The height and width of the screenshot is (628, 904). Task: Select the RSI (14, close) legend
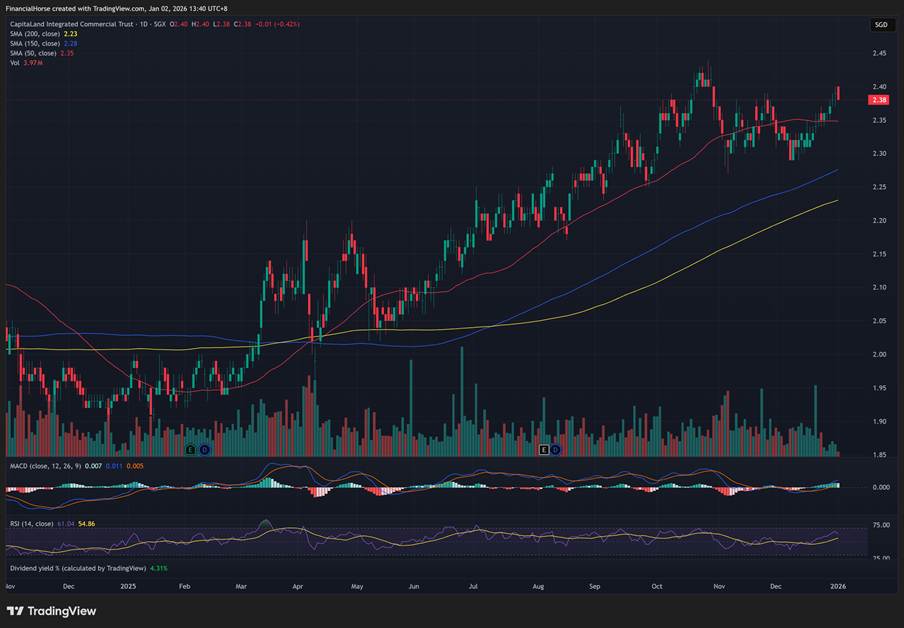[30, 521]
